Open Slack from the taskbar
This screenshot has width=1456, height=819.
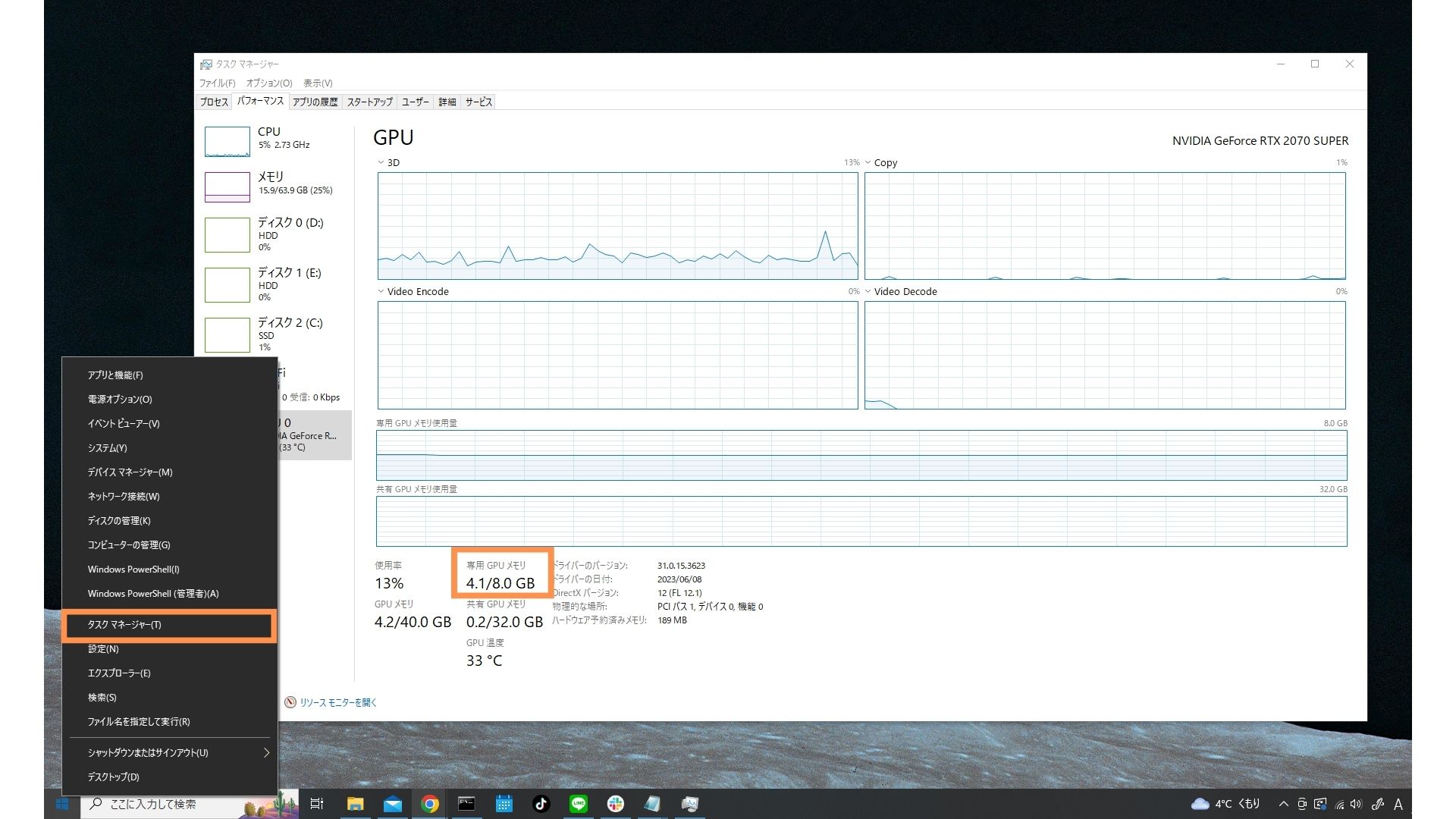[x=616, y=804]
